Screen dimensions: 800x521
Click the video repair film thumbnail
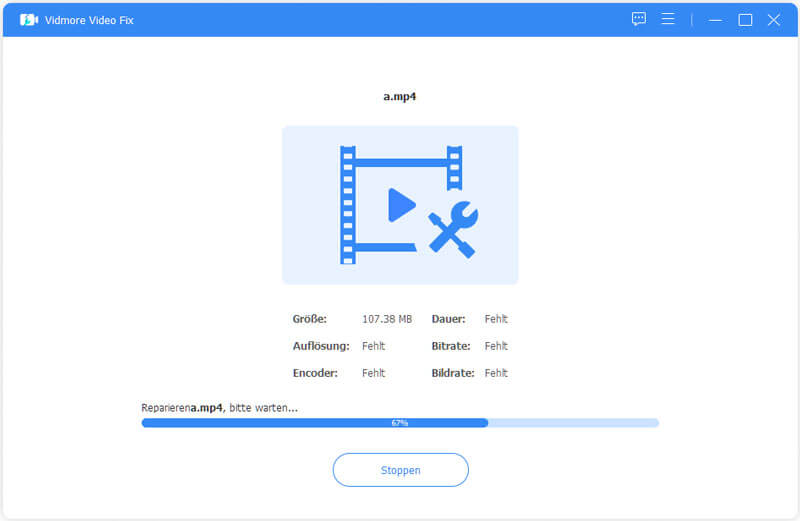(x=400, y=205)
